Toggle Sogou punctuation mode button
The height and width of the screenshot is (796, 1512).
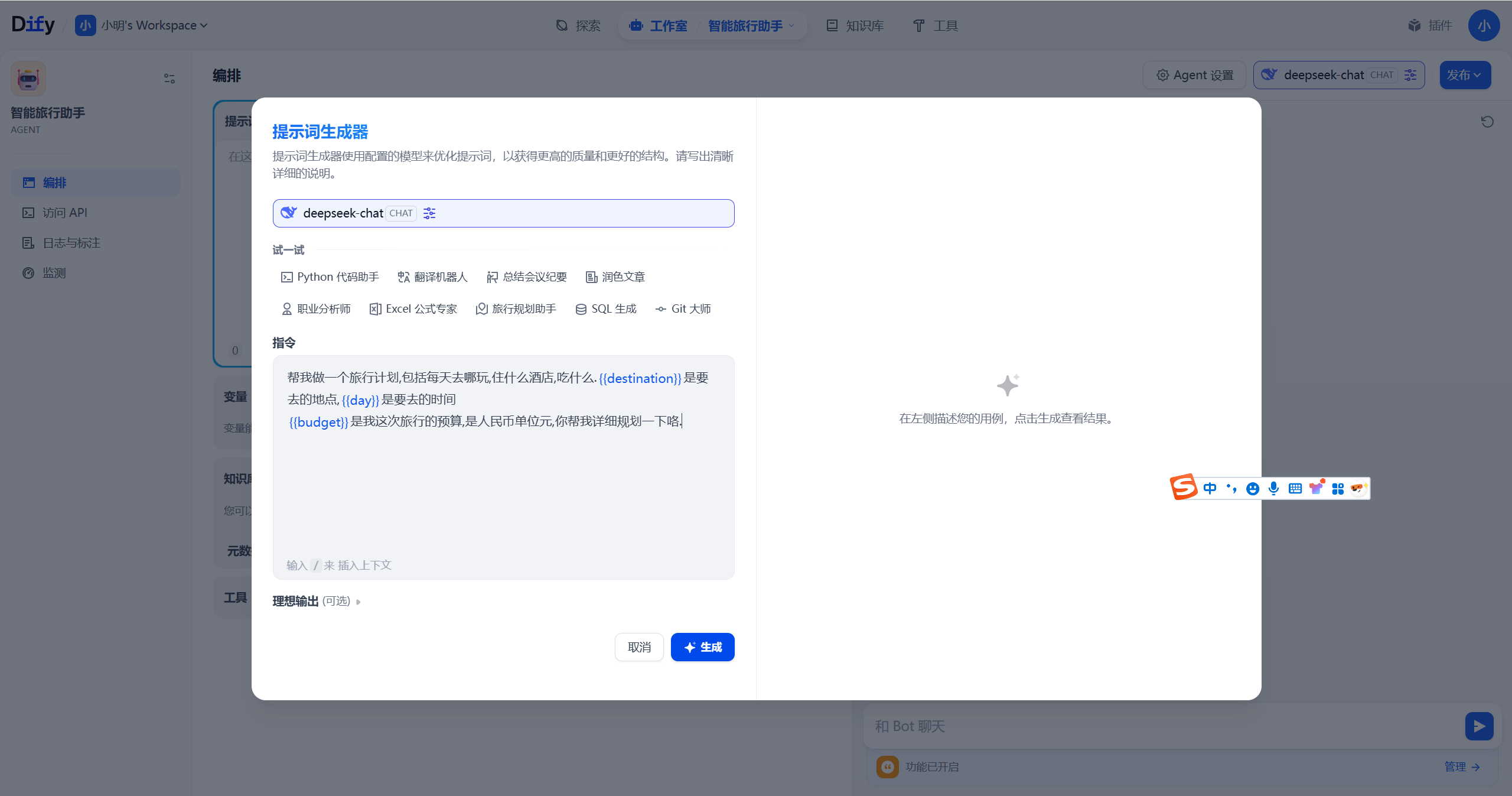click(1231, 488)
